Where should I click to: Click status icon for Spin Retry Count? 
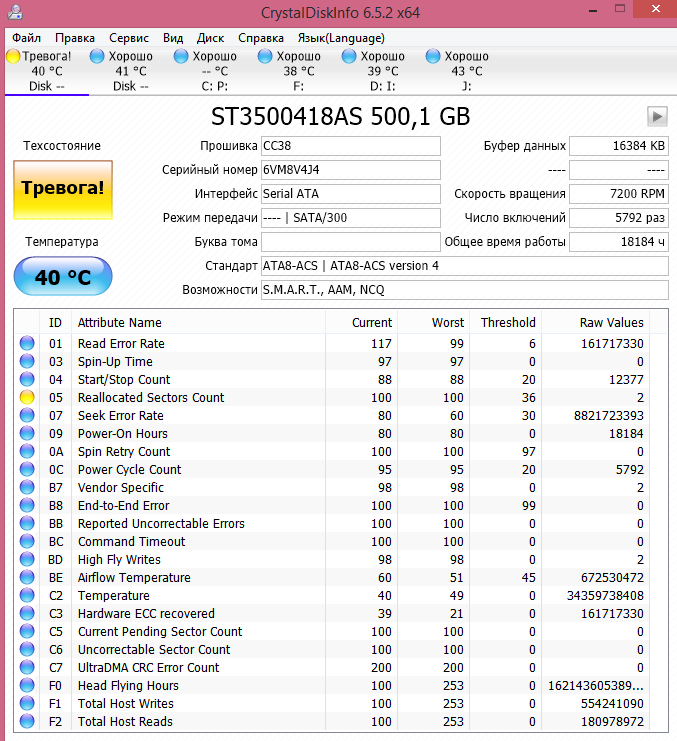[27, 451]
